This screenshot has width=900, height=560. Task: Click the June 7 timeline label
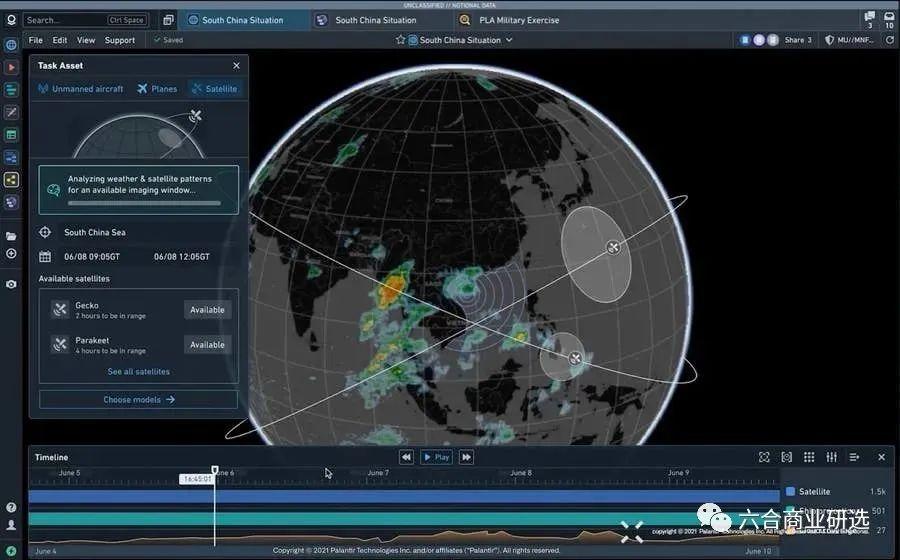(378, 473)
